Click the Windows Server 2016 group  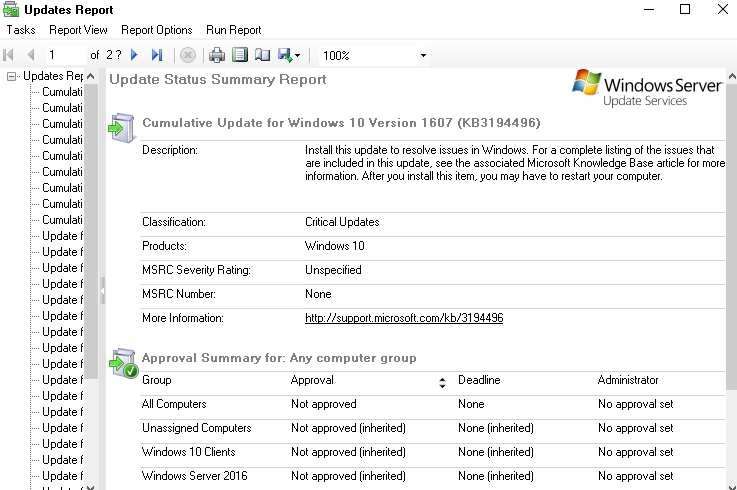click(x=195, y=476)
